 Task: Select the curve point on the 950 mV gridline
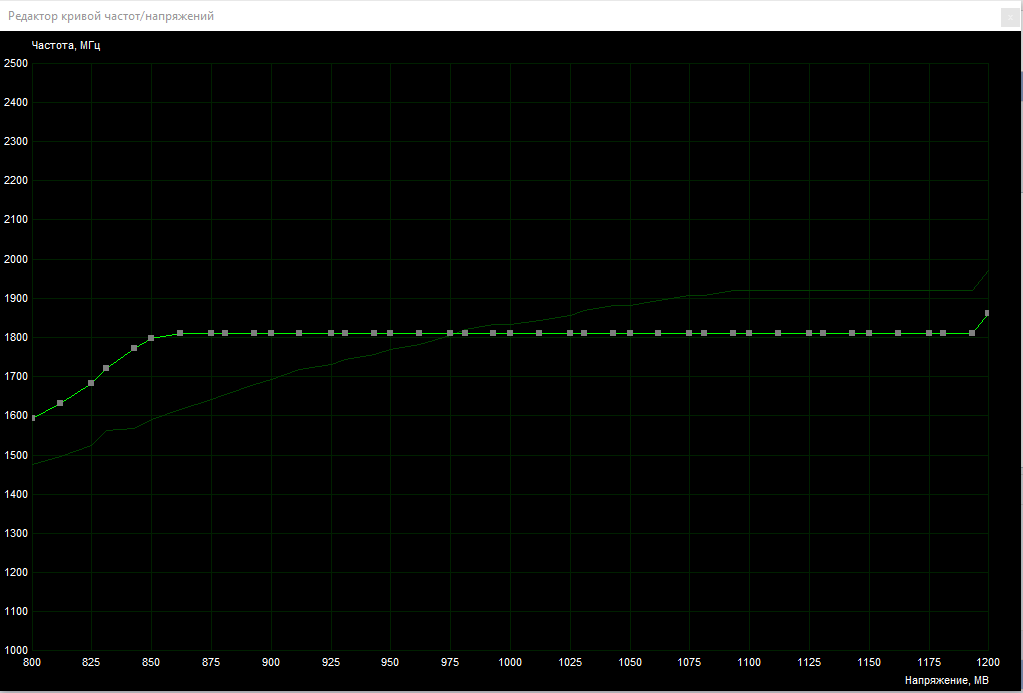(390, 333)
